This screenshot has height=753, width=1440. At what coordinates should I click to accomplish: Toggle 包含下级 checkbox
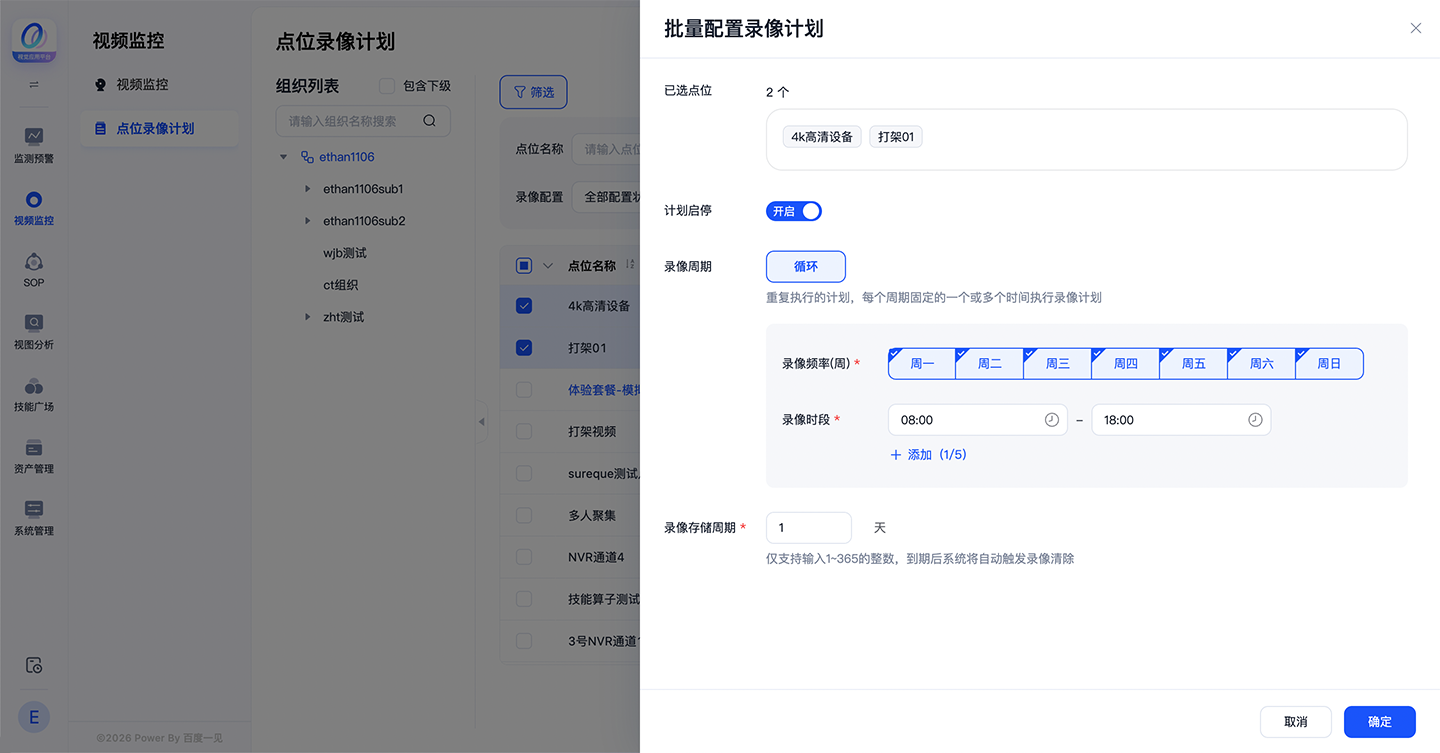387,86
